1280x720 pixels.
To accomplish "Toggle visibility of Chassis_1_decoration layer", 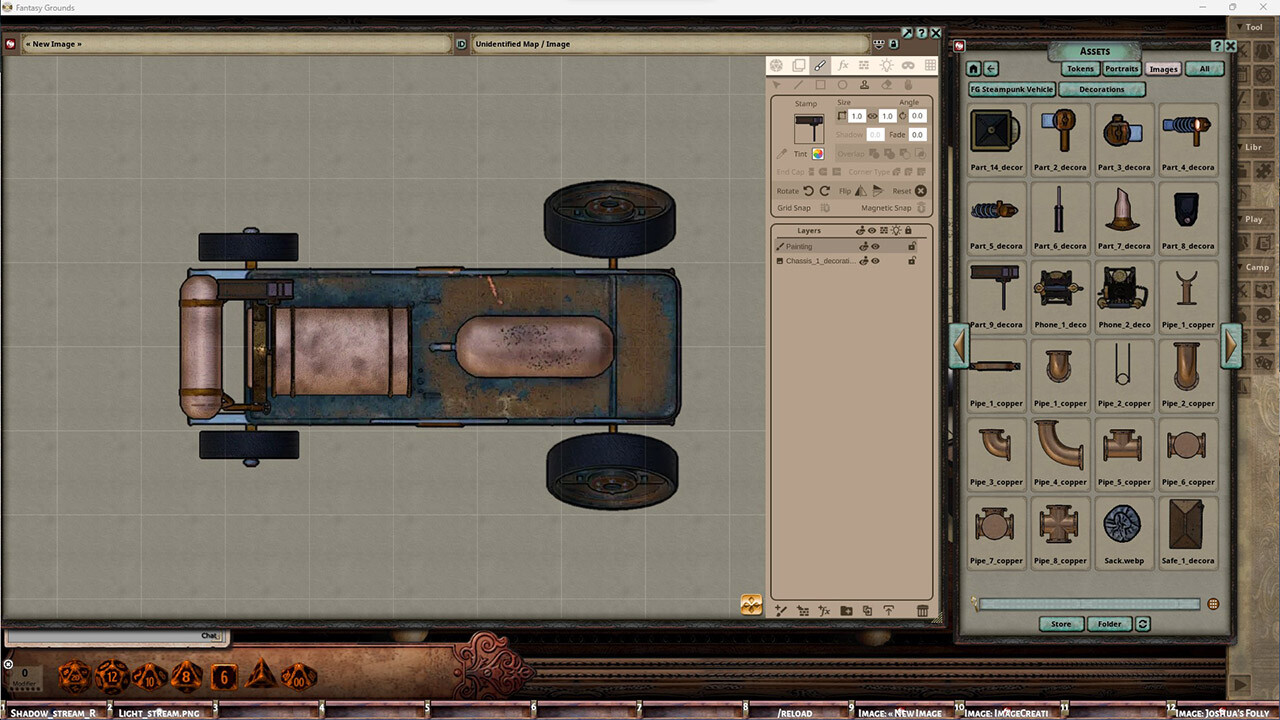I will pyautogui.click(x=875, y=261).
